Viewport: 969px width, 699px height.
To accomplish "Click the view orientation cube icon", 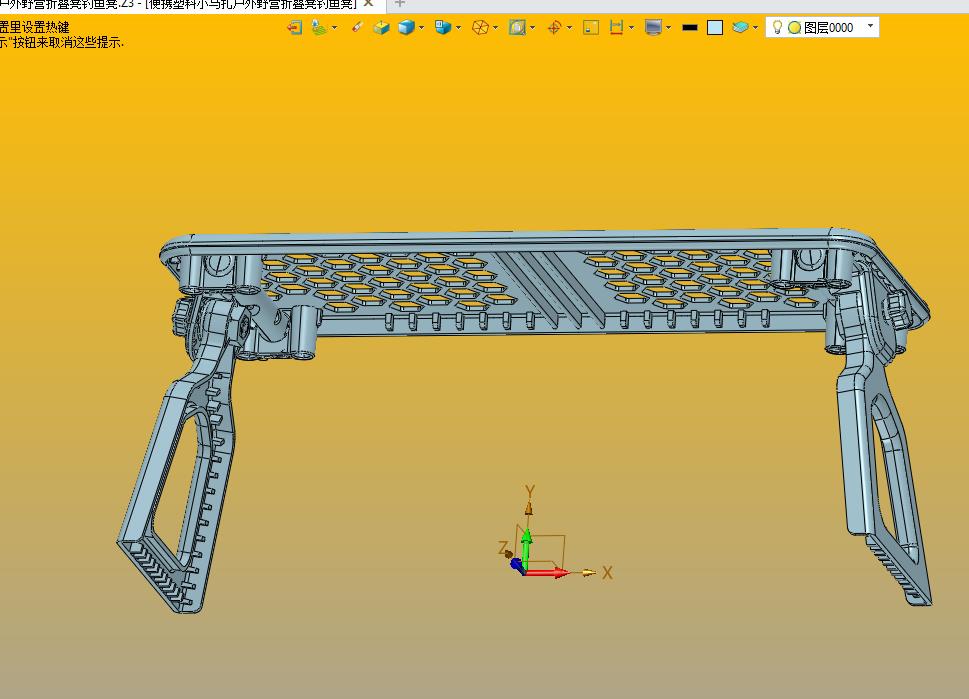I will tap(442, 27).
